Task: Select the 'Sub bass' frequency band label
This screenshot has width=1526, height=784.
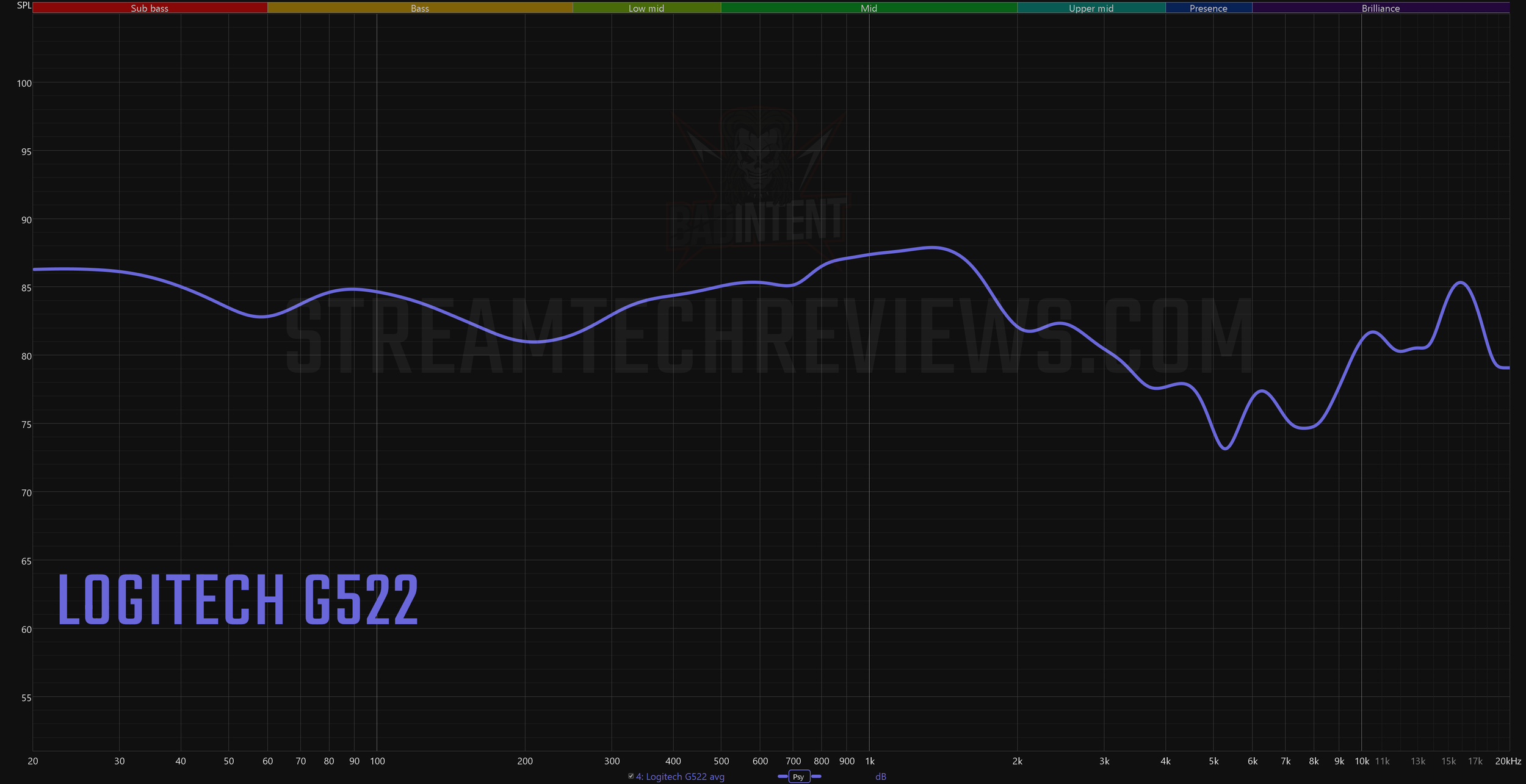Action: (150, 8)
